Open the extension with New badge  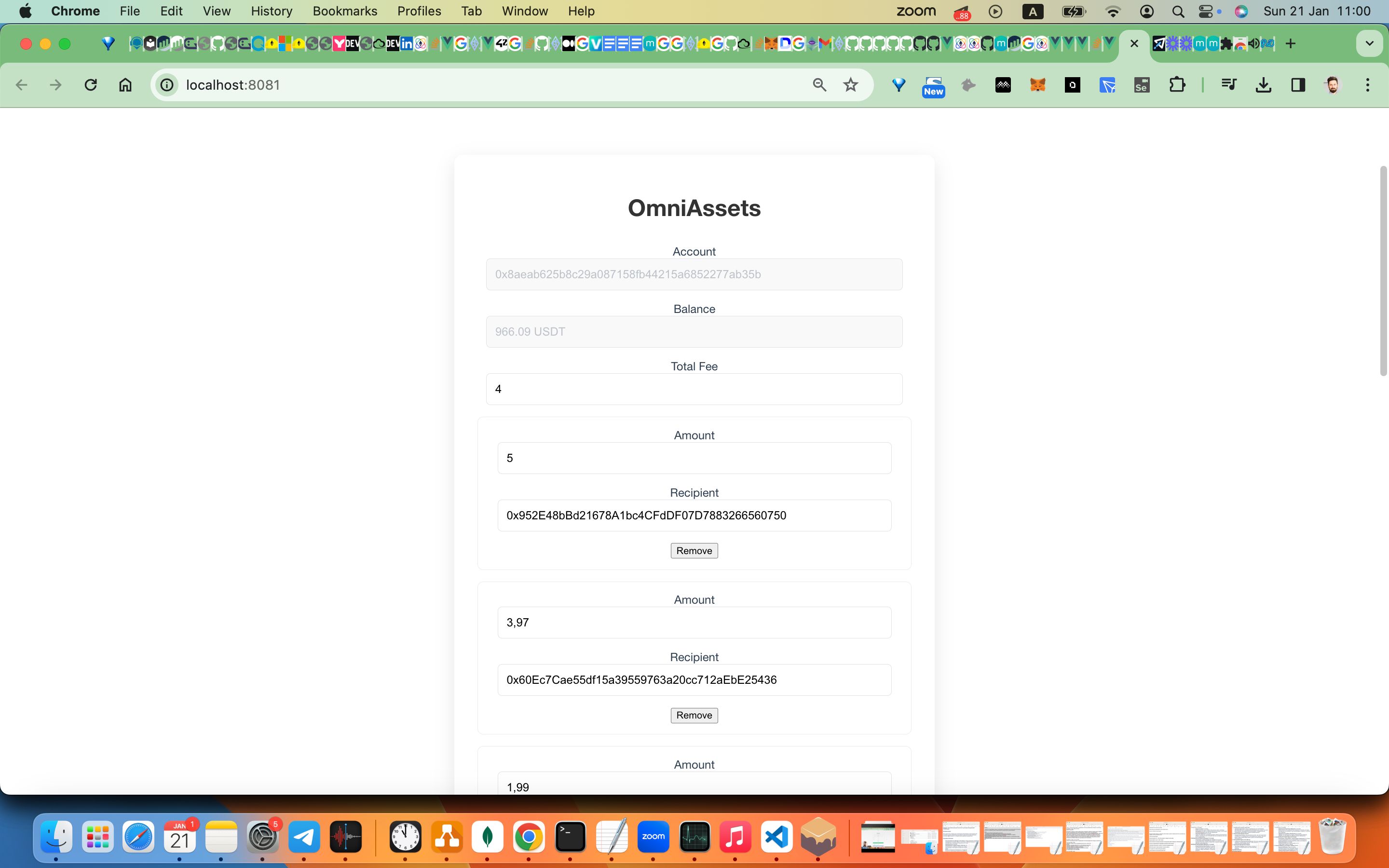point(933,86)
